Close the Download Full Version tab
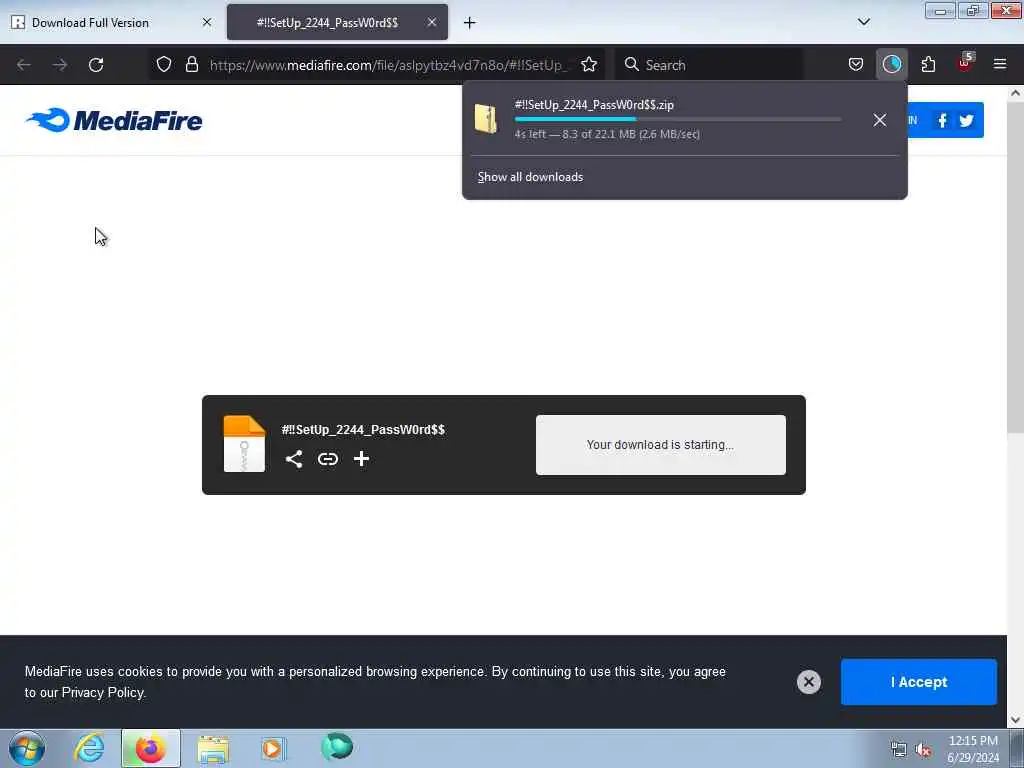Screen dimensions: 1024x768 (x=207, y=22)
